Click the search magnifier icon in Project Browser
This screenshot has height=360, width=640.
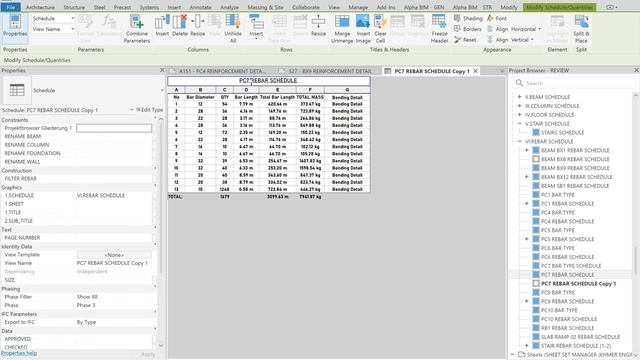tap(519, 83)
